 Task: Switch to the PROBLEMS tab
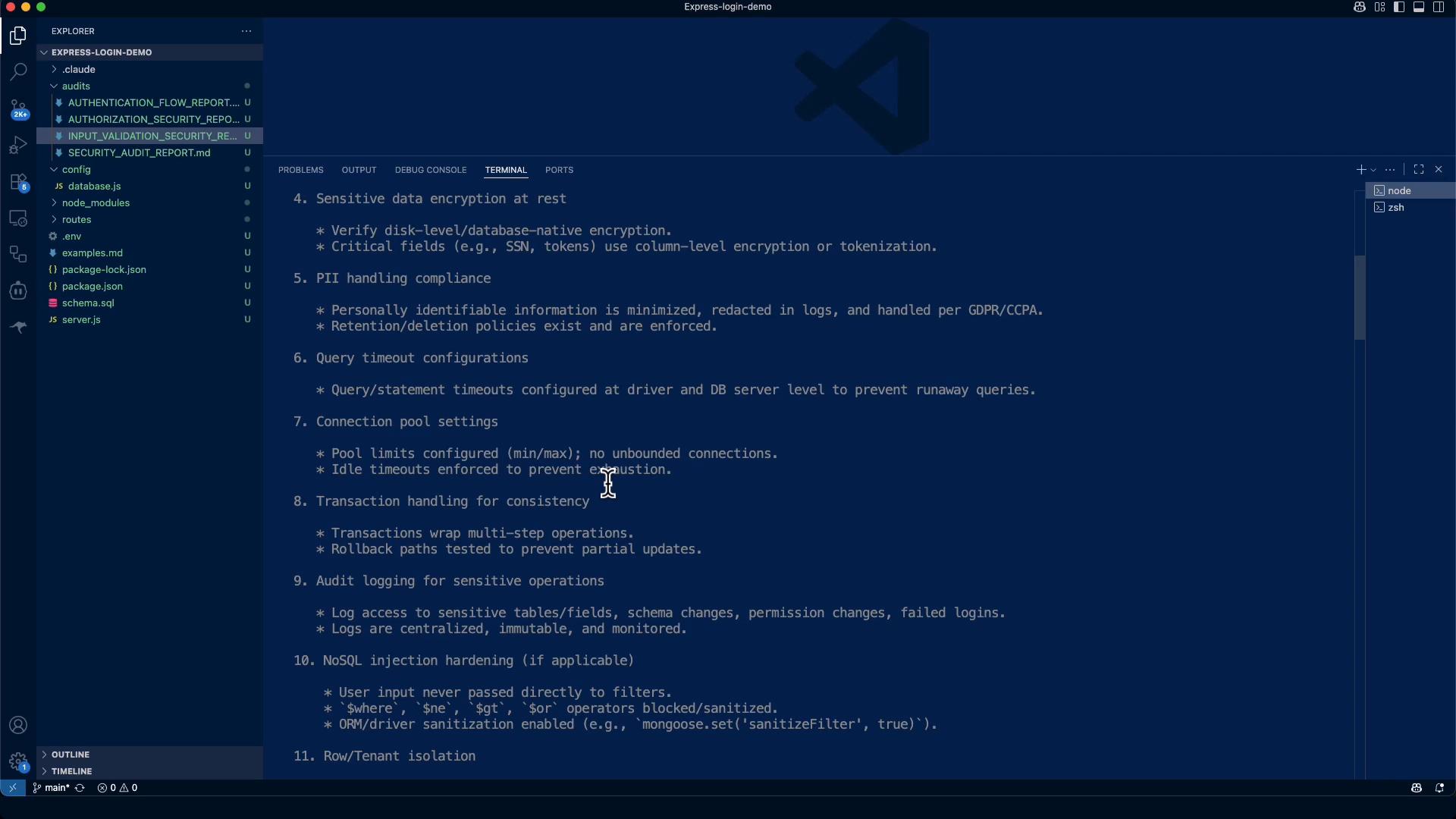(301, 170)
